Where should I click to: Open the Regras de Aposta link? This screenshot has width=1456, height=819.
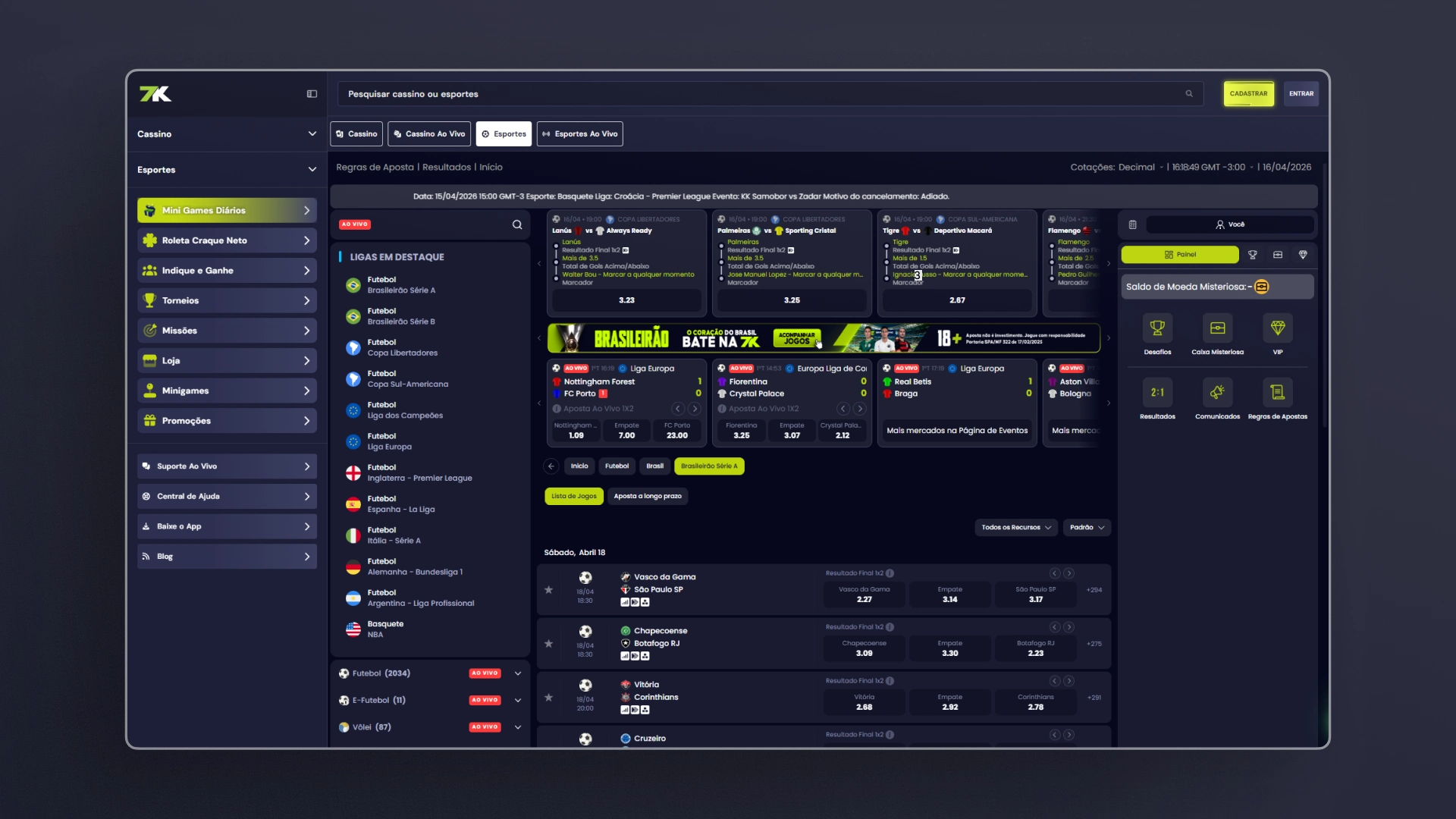click(375, 167)
